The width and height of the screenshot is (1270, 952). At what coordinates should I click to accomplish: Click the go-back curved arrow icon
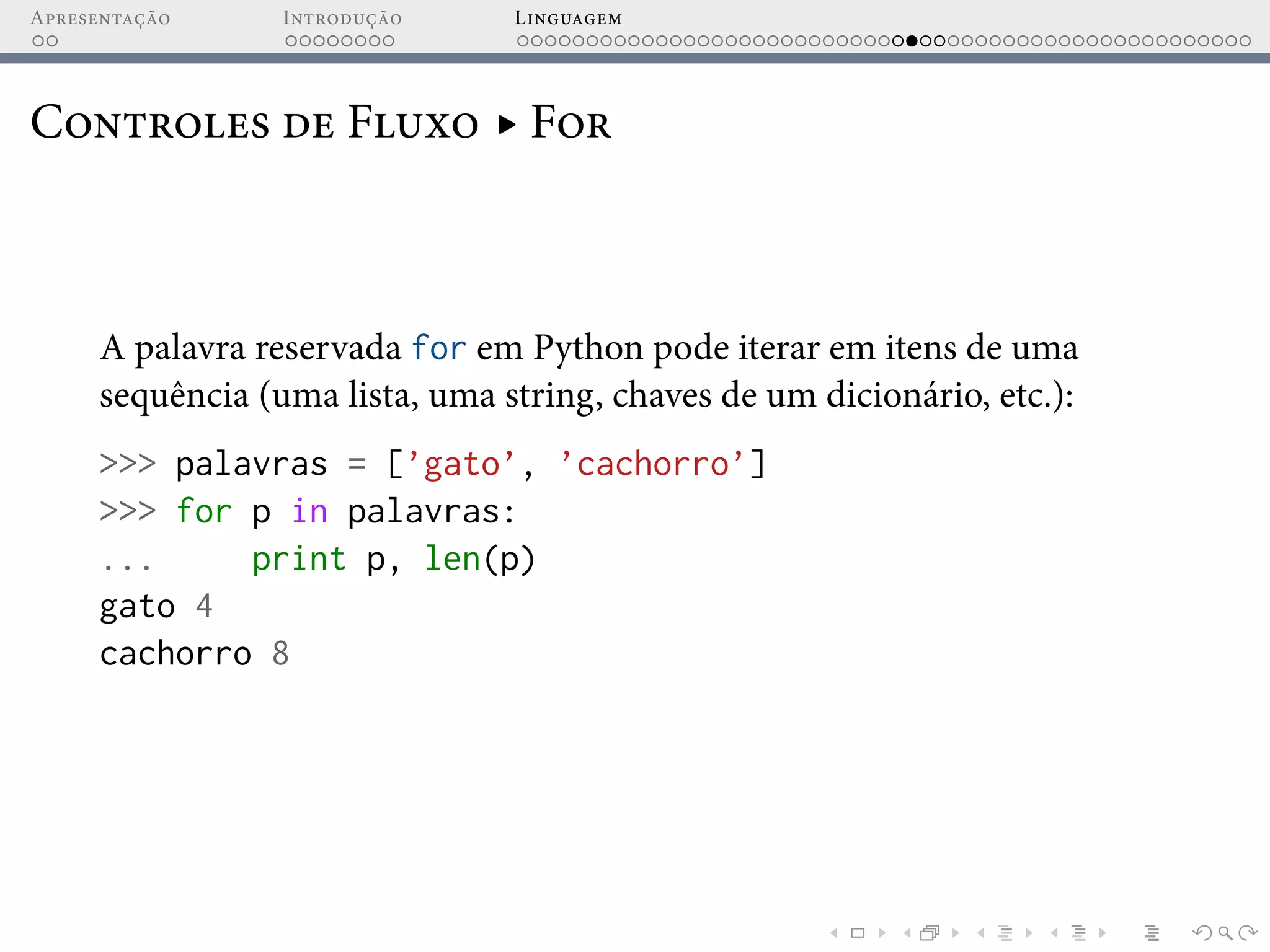tap(1202, 933)
